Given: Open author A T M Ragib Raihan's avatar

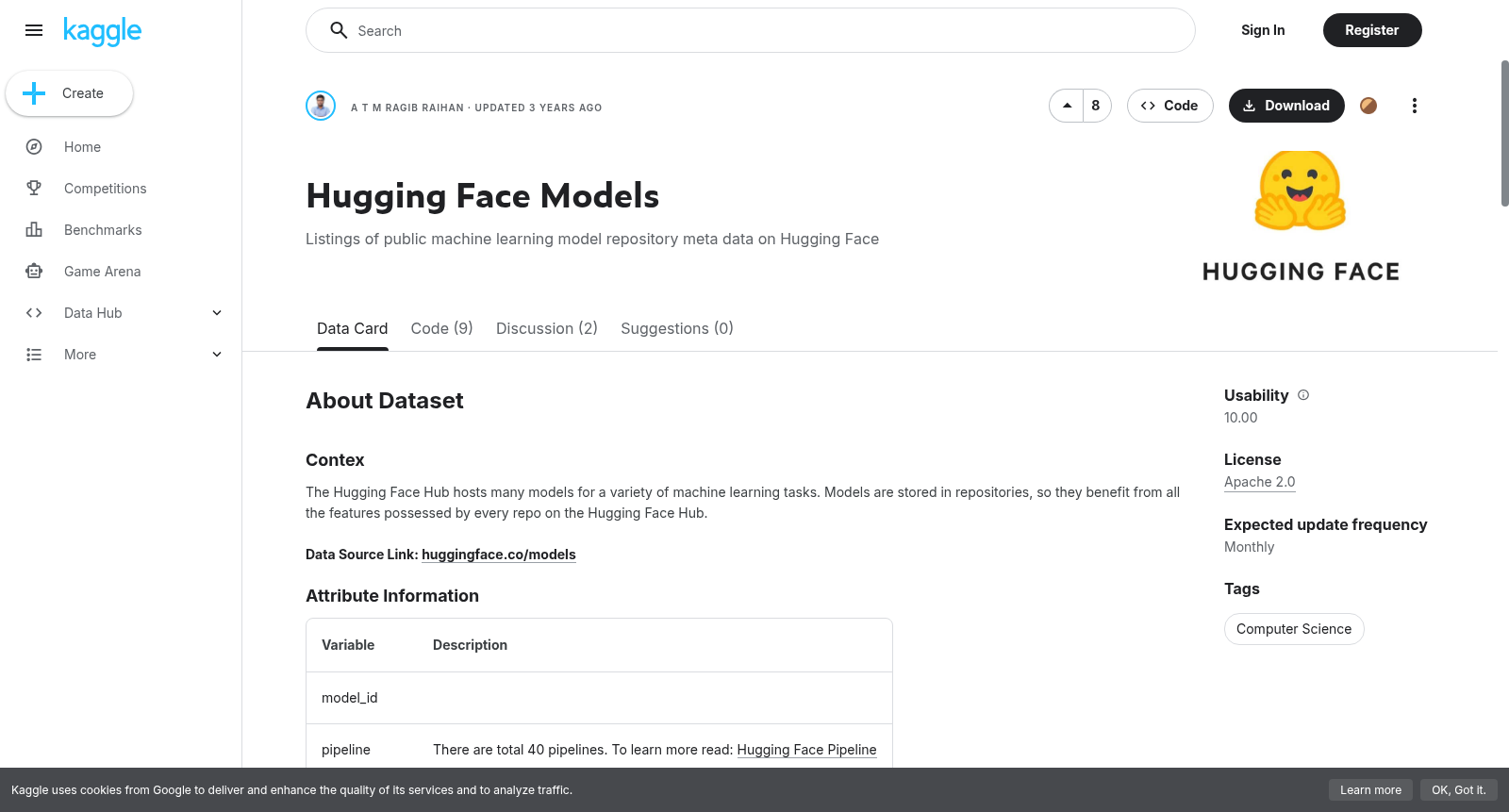Looking at the screenshot, I should [x=321, y=106].
